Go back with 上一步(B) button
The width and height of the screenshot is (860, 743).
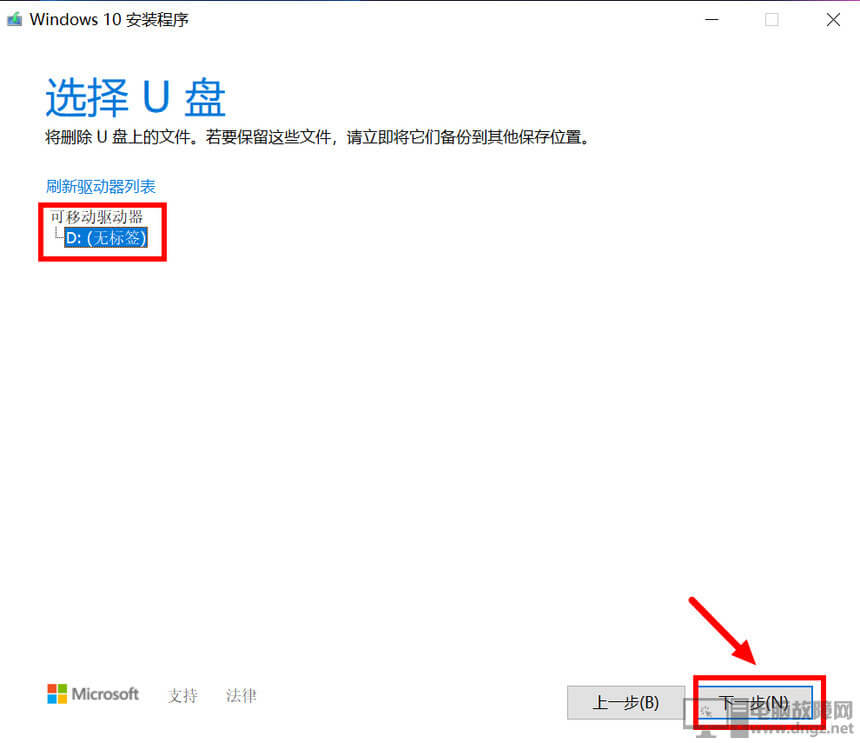click(625, 702)
